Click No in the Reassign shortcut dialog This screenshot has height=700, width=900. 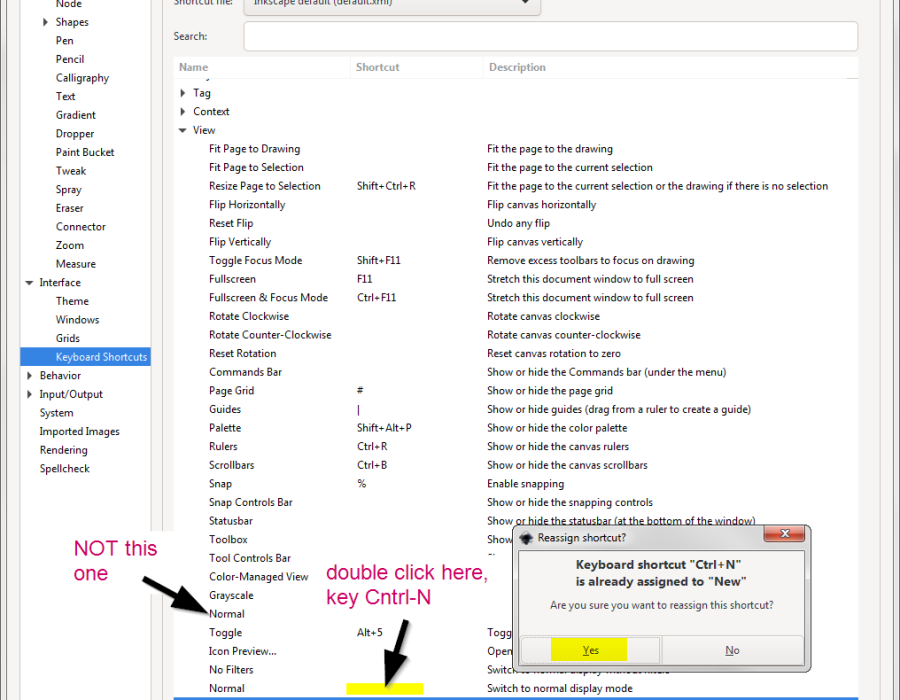click(x=732, y=650)
